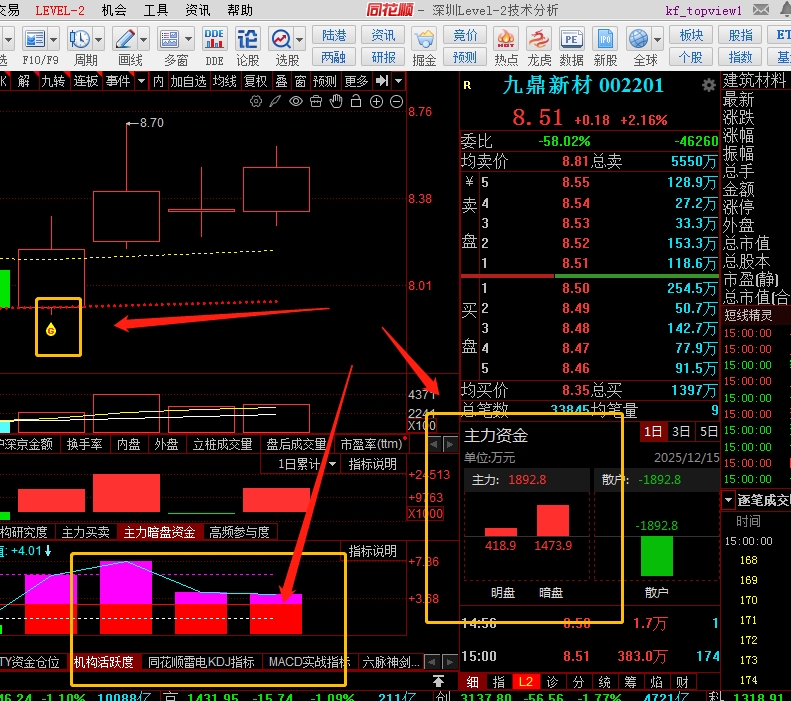The height and width of the screenshot is (701, 791).
Task: Select the 1日 period in 主力资金
Action: (x=653, y=431)
